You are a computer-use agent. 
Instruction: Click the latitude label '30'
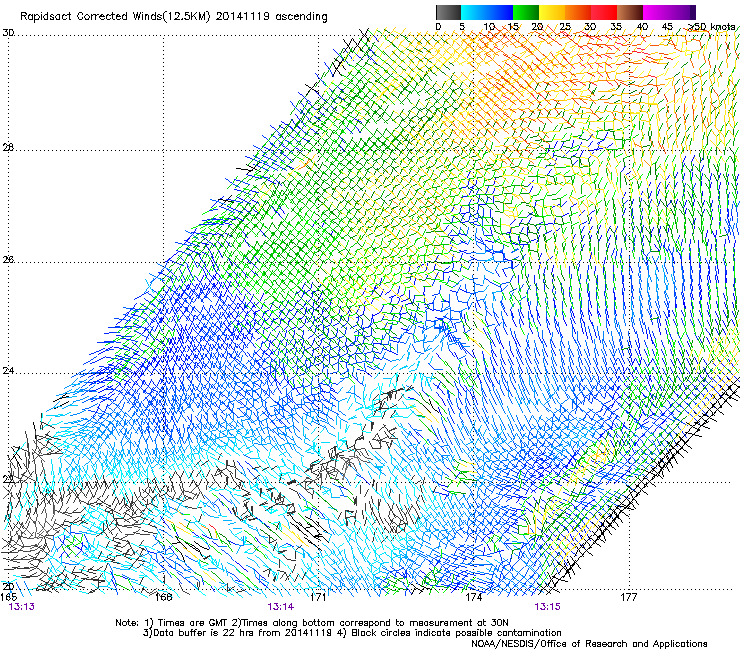click(x=8, y=33)
